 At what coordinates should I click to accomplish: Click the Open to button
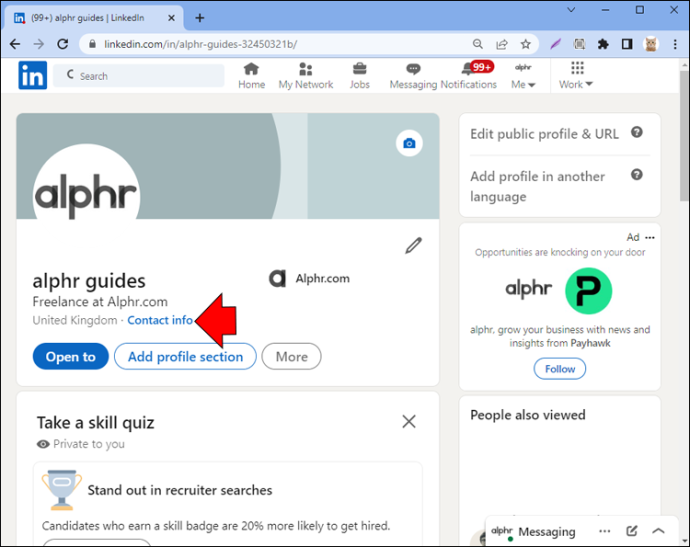(x=70, y=356)
